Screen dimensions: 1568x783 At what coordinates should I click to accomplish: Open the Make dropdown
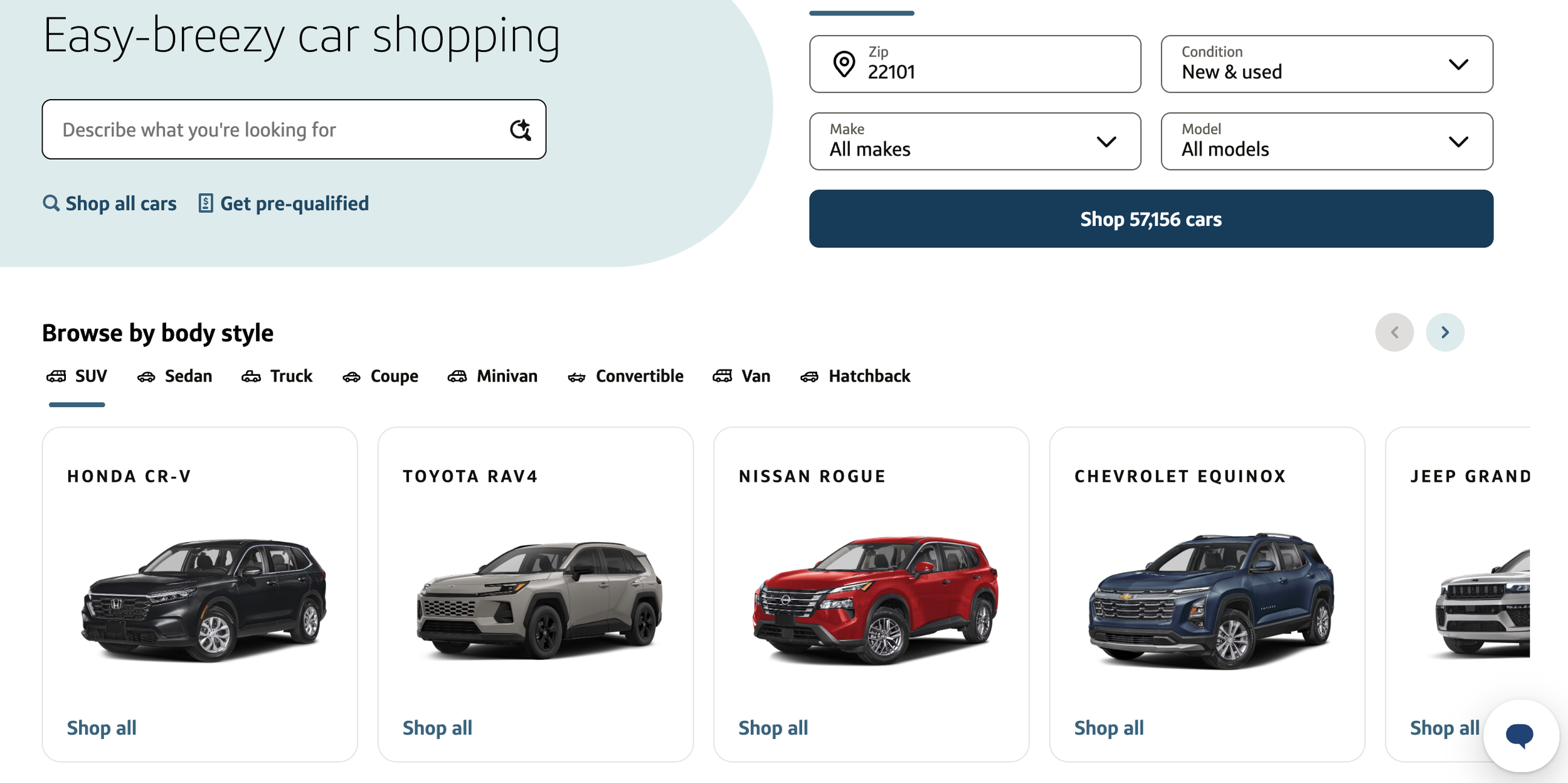point(975,141)
